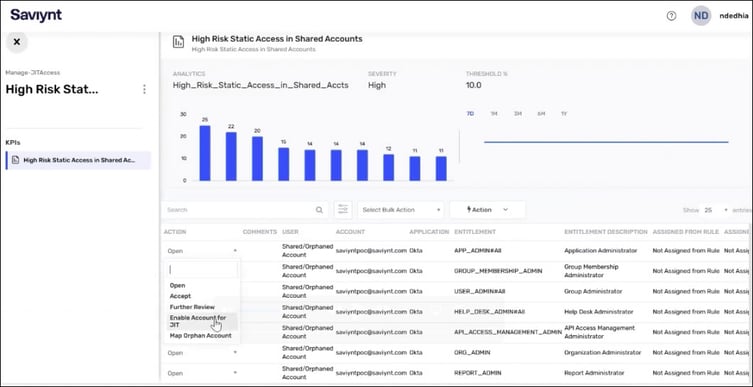Open the filter sliders icon
Image resolution: width=753 pixels, height=387 pixels.
(x=343, y=209)
